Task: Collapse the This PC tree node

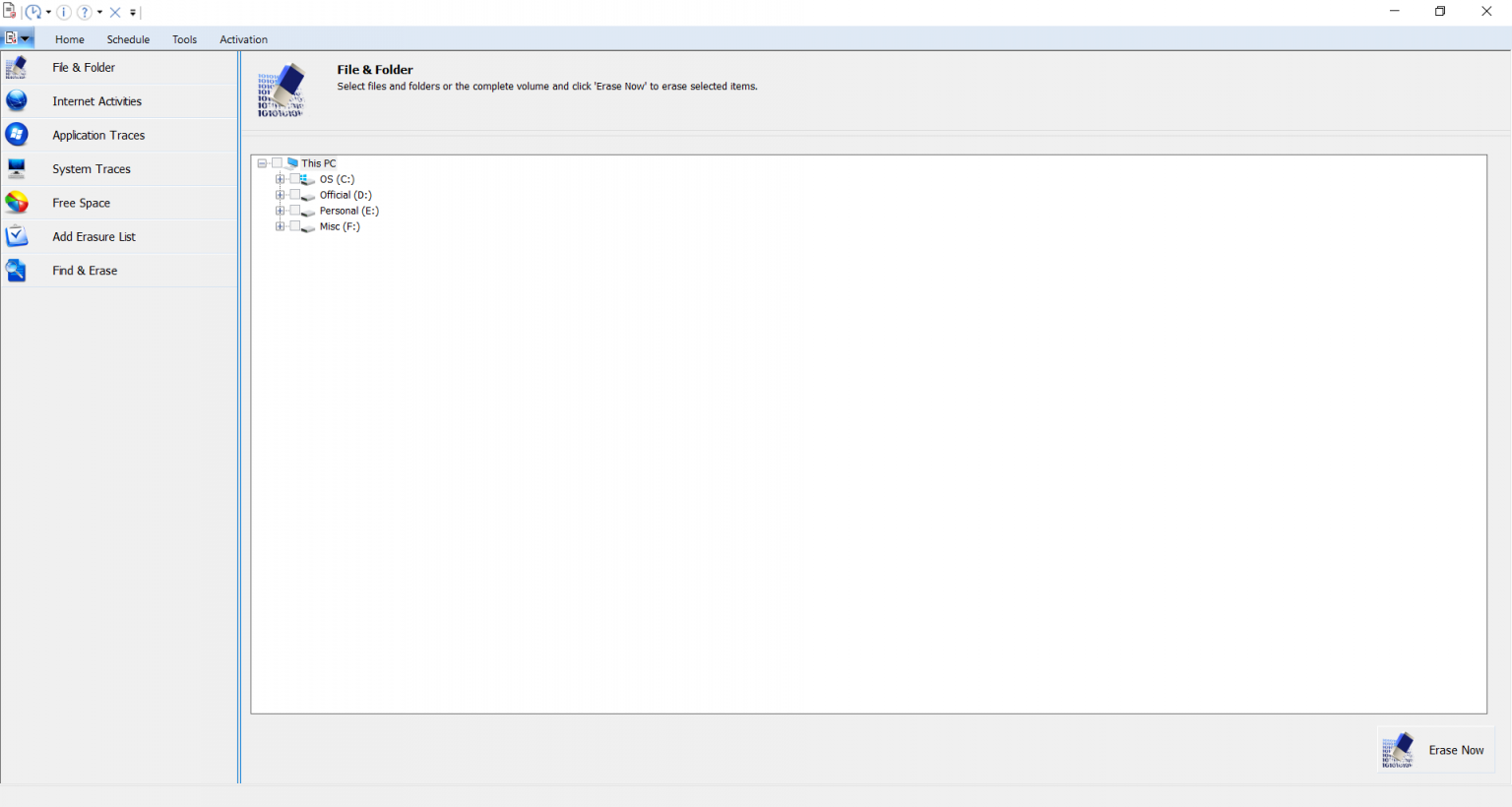Action: pyautogui.click(x=262, y=163)
